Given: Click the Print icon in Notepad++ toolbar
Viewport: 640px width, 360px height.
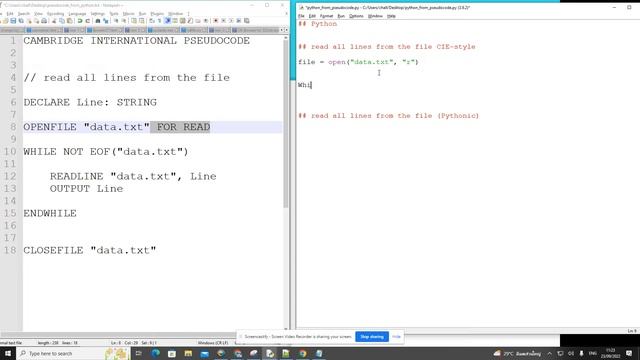Looking at the screenshot, I should 44,21.
